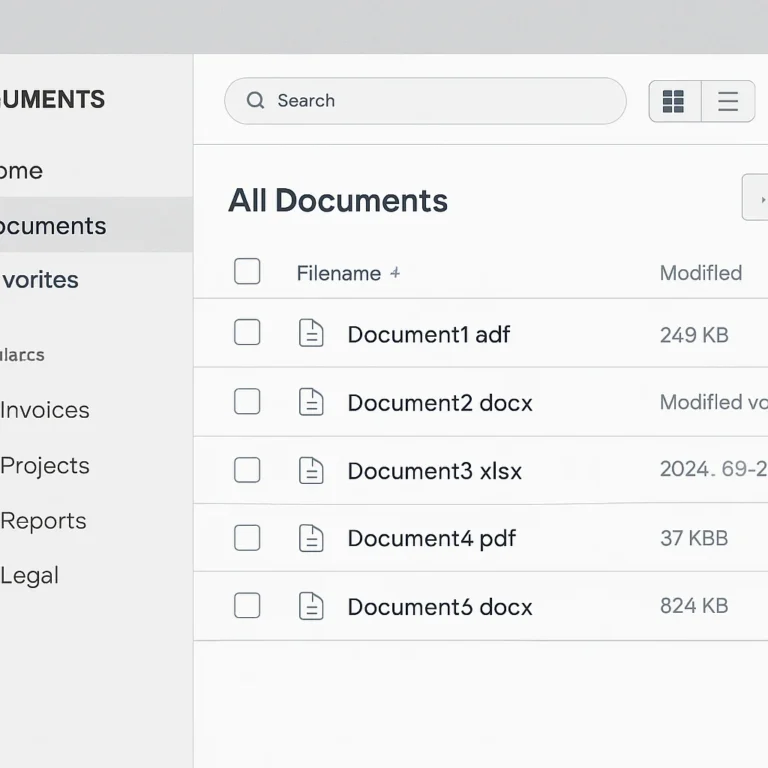This screenshot has width=768, height=768.
Task: Switch to grid view
Action: (674, 101)
